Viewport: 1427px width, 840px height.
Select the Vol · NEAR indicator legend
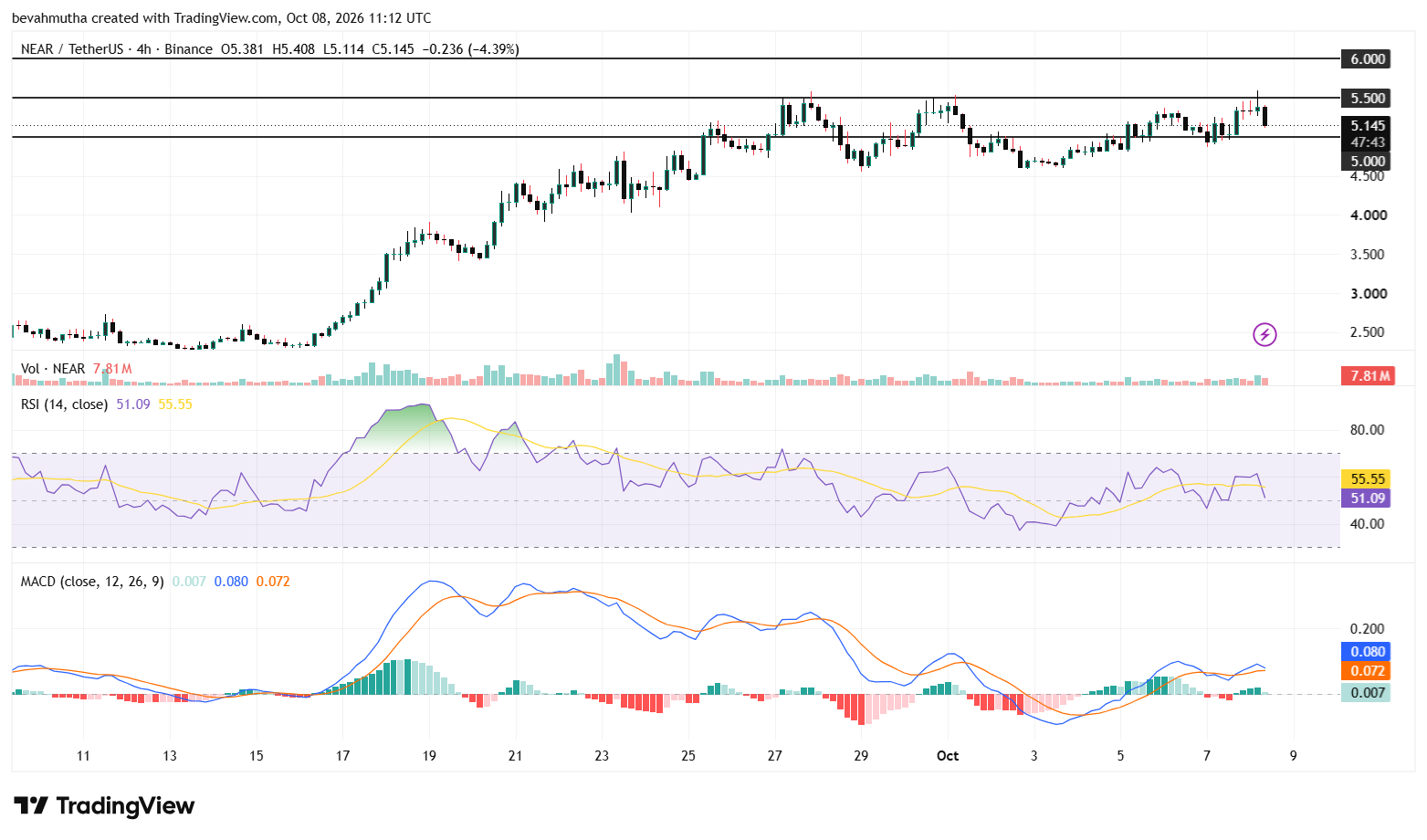click(53, 369)
